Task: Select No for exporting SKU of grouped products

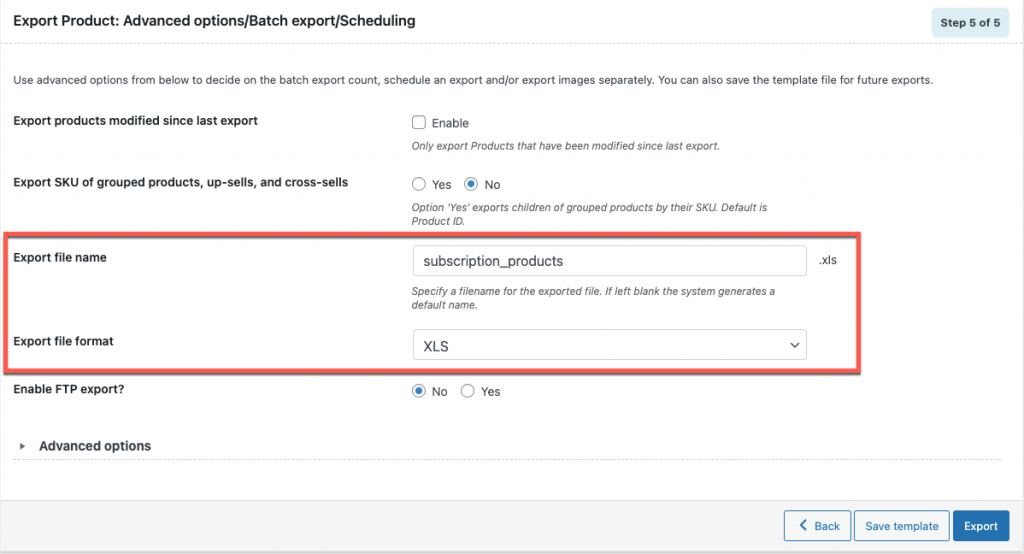Action: (x=471, y=184)
